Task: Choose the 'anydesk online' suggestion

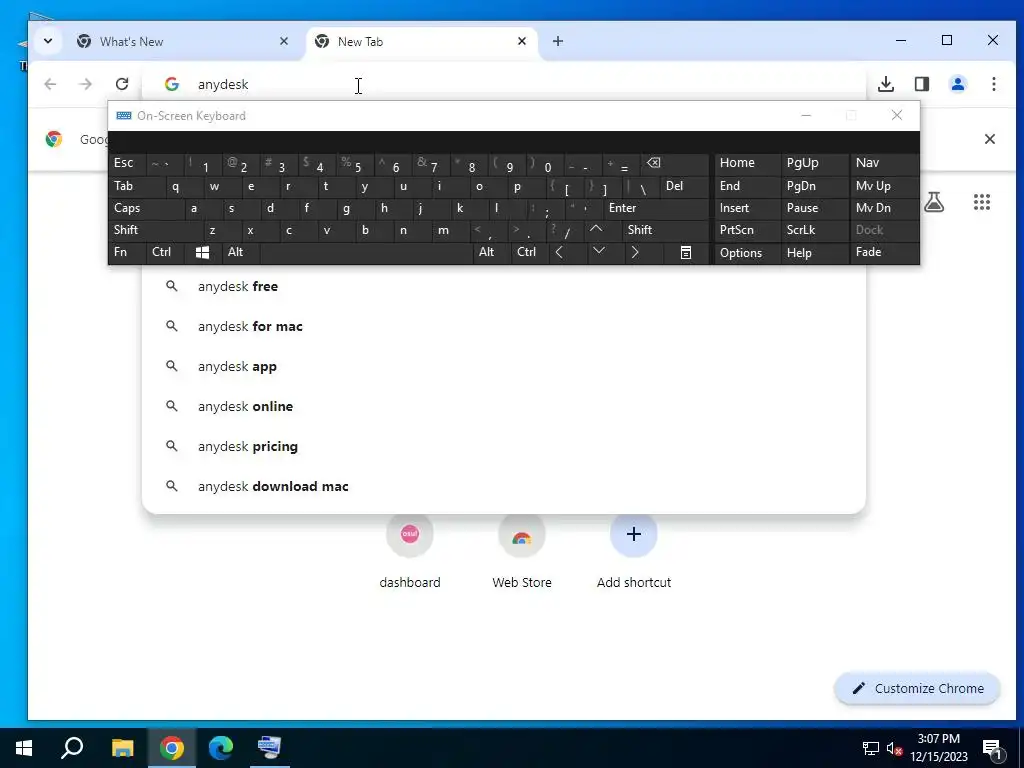Action: 504,406
